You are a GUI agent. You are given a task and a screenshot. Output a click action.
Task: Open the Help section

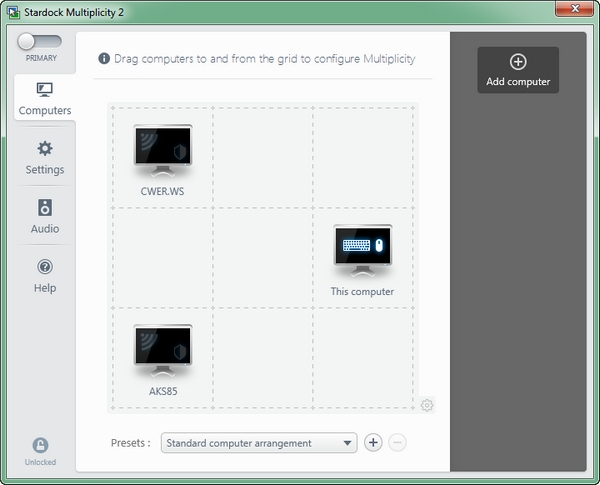pyautogui.click(x=45, y=276)
